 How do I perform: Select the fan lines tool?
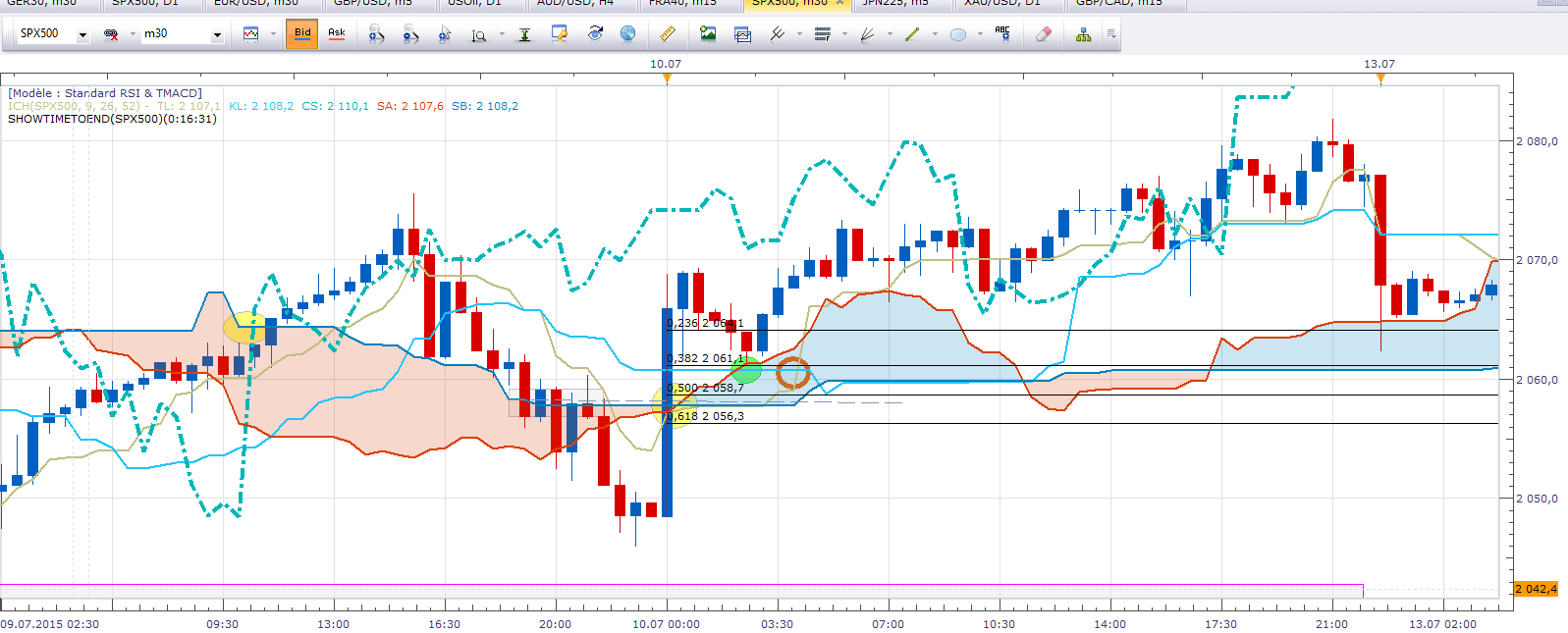click(867, 34)
